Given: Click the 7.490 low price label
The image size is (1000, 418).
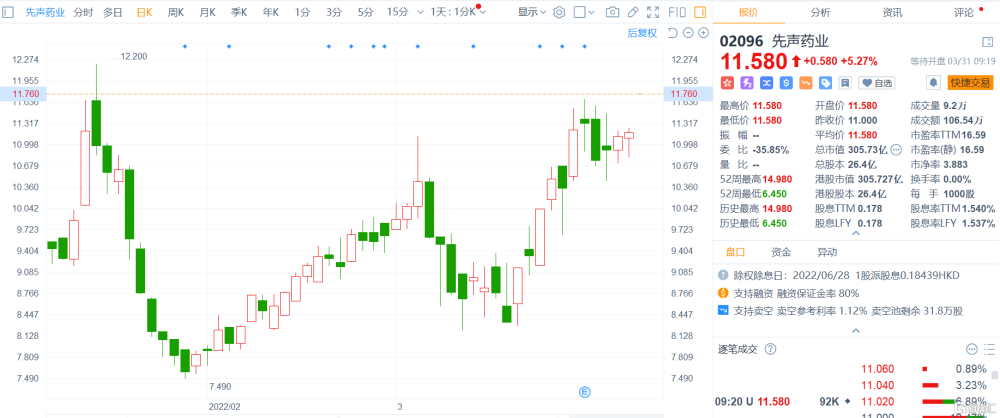Looking at the screenshot, I should 221,387.
